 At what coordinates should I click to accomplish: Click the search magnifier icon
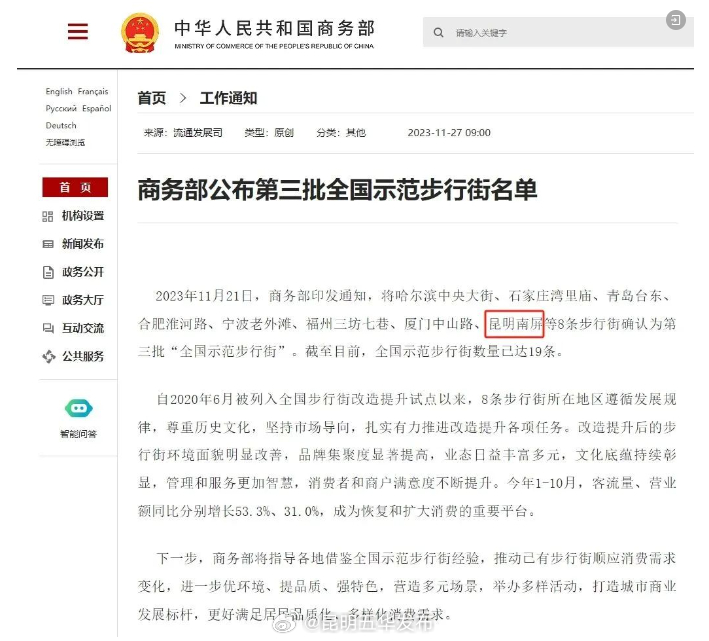tap(438, 33)
